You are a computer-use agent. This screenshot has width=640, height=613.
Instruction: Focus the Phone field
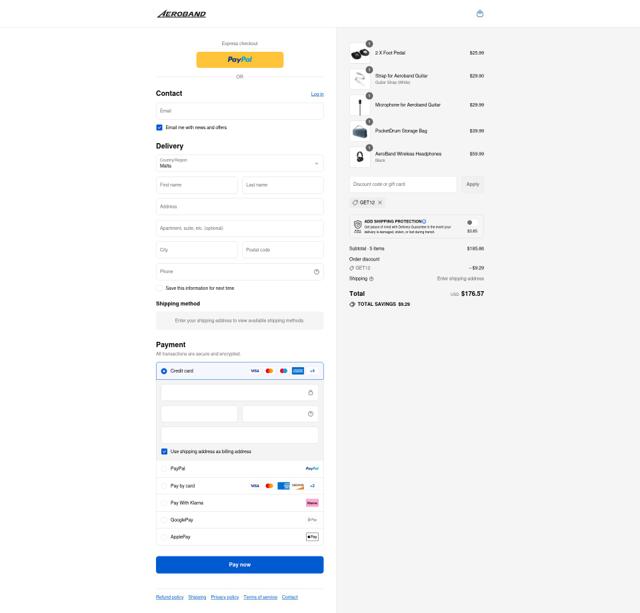click(240, 271)
